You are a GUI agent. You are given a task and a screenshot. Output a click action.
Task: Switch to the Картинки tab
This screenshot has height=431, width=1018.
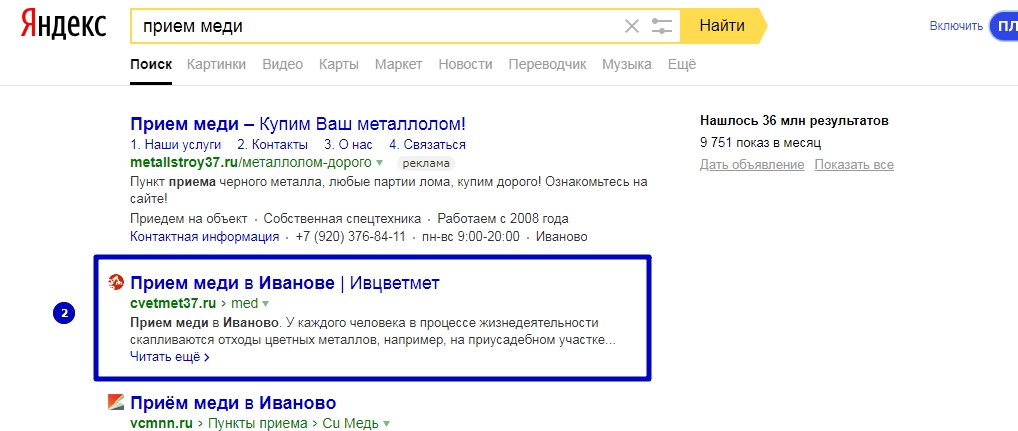coord(216,64)
